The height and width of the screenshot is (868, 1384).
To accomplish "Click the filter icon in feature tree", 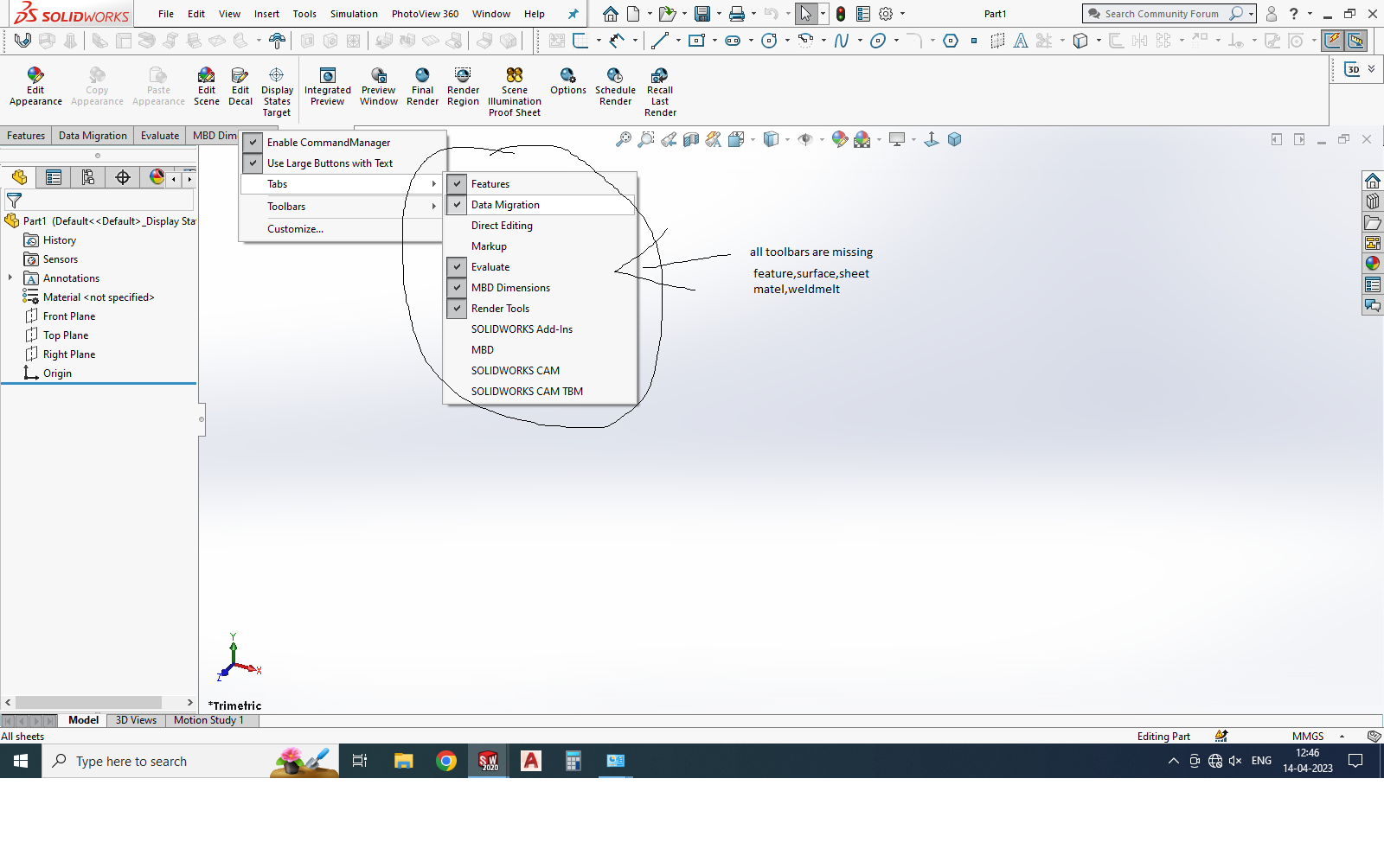I will [x=15, y=200].
